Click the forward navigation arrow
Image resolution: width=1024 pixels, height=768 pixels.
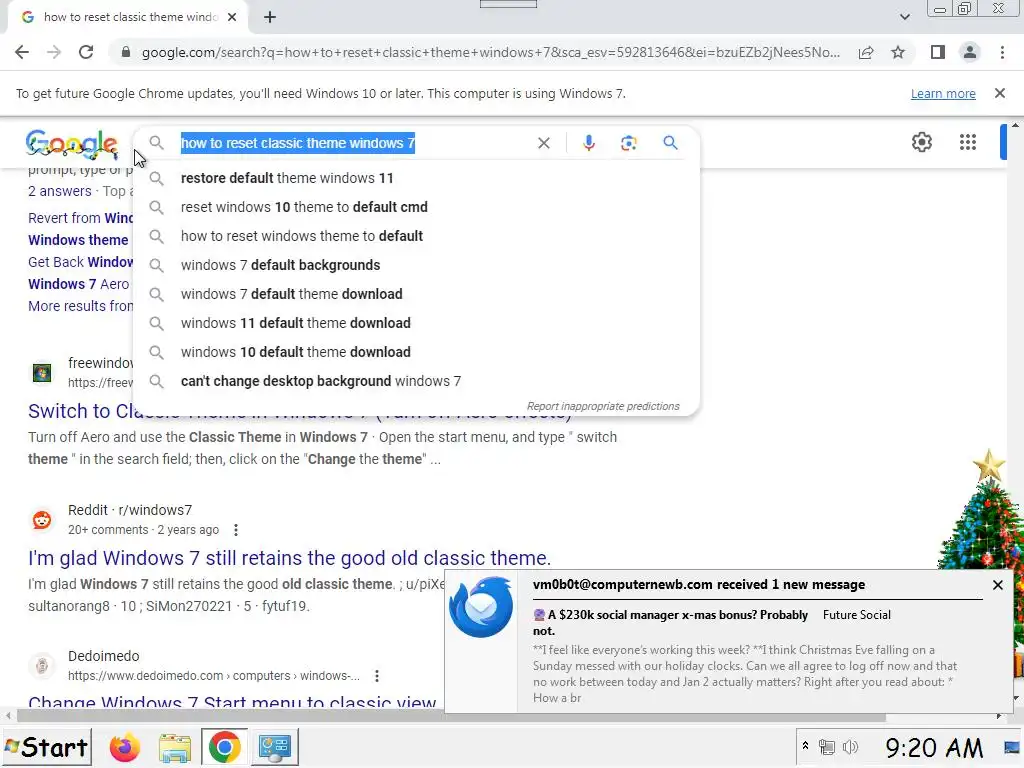[x=54, y=52]
